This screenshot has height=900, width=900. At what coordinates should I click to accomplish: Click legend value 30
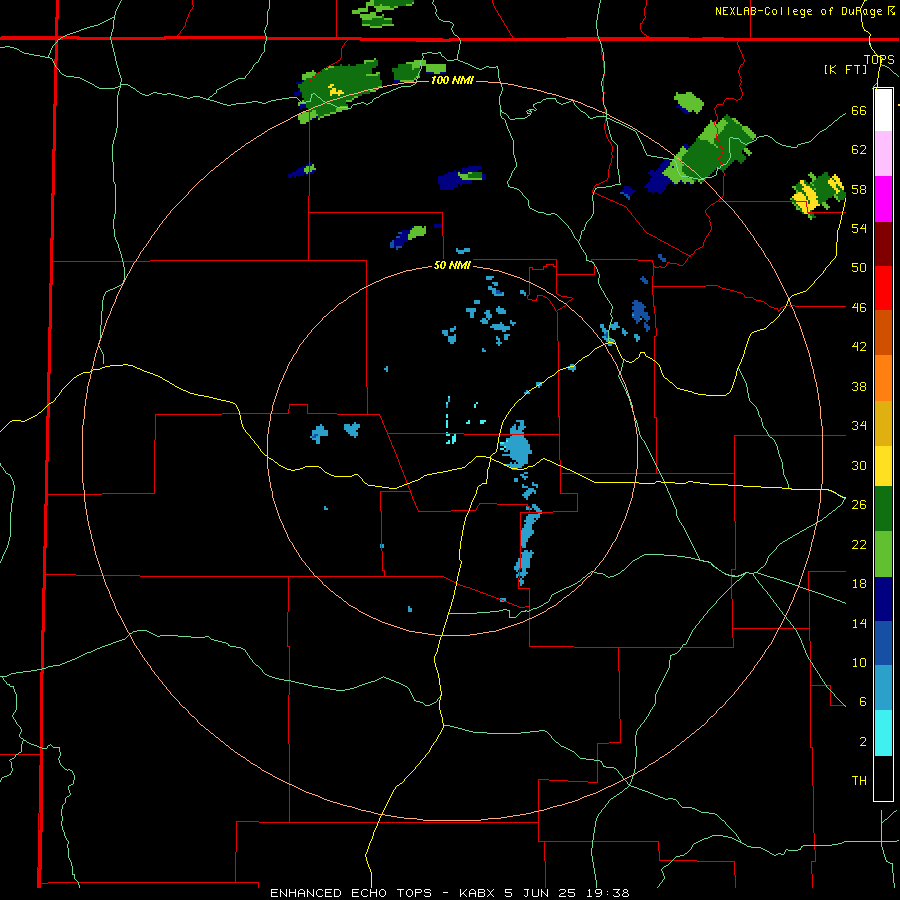(x=859, y=465)
